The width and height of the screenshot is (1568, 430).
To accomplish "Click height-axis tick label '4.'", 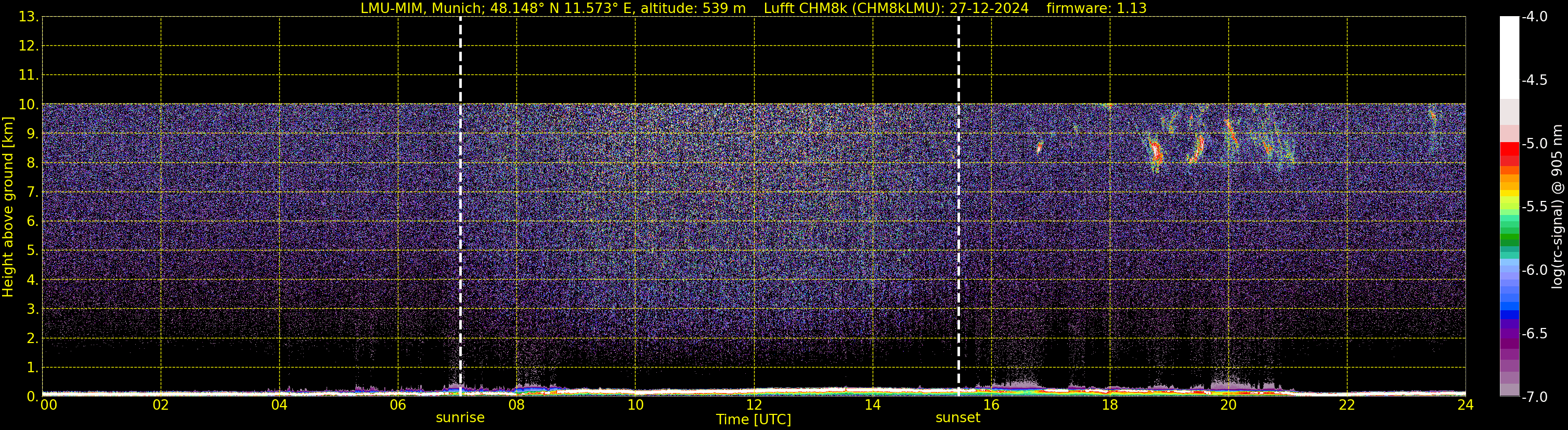I will click(32, 280).
